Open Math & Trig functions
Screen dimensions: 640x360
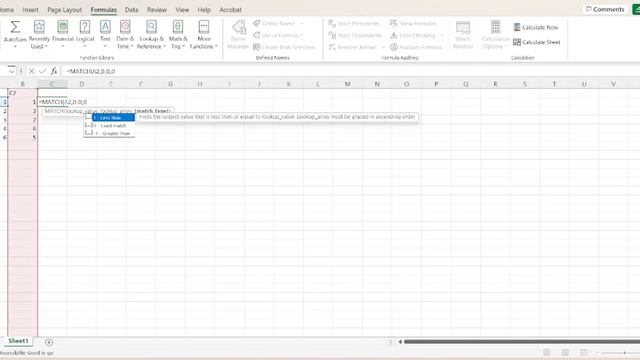point(178,35)
